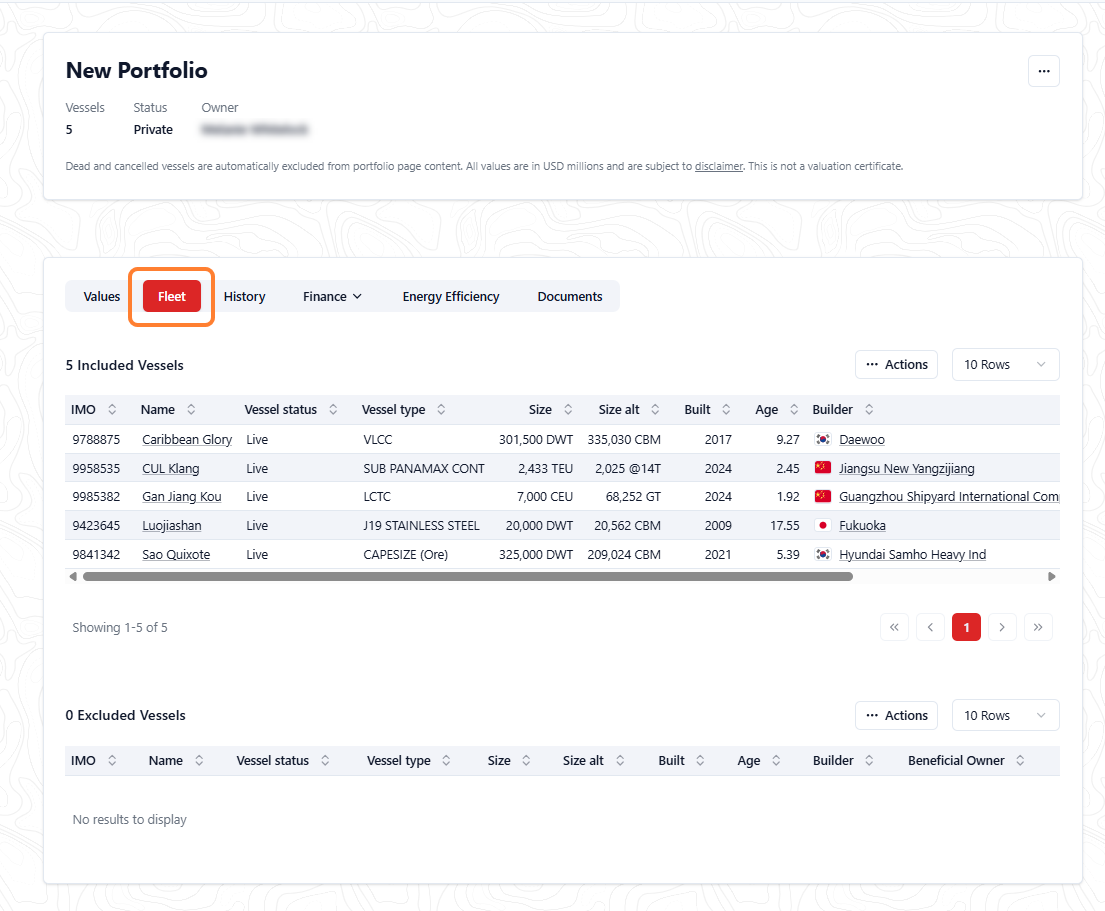The height and width of the screenshot is (911, 1105).
Task: Click the scrollbar right arrow
Action: pyautogui.click(x=1051, y=576)
